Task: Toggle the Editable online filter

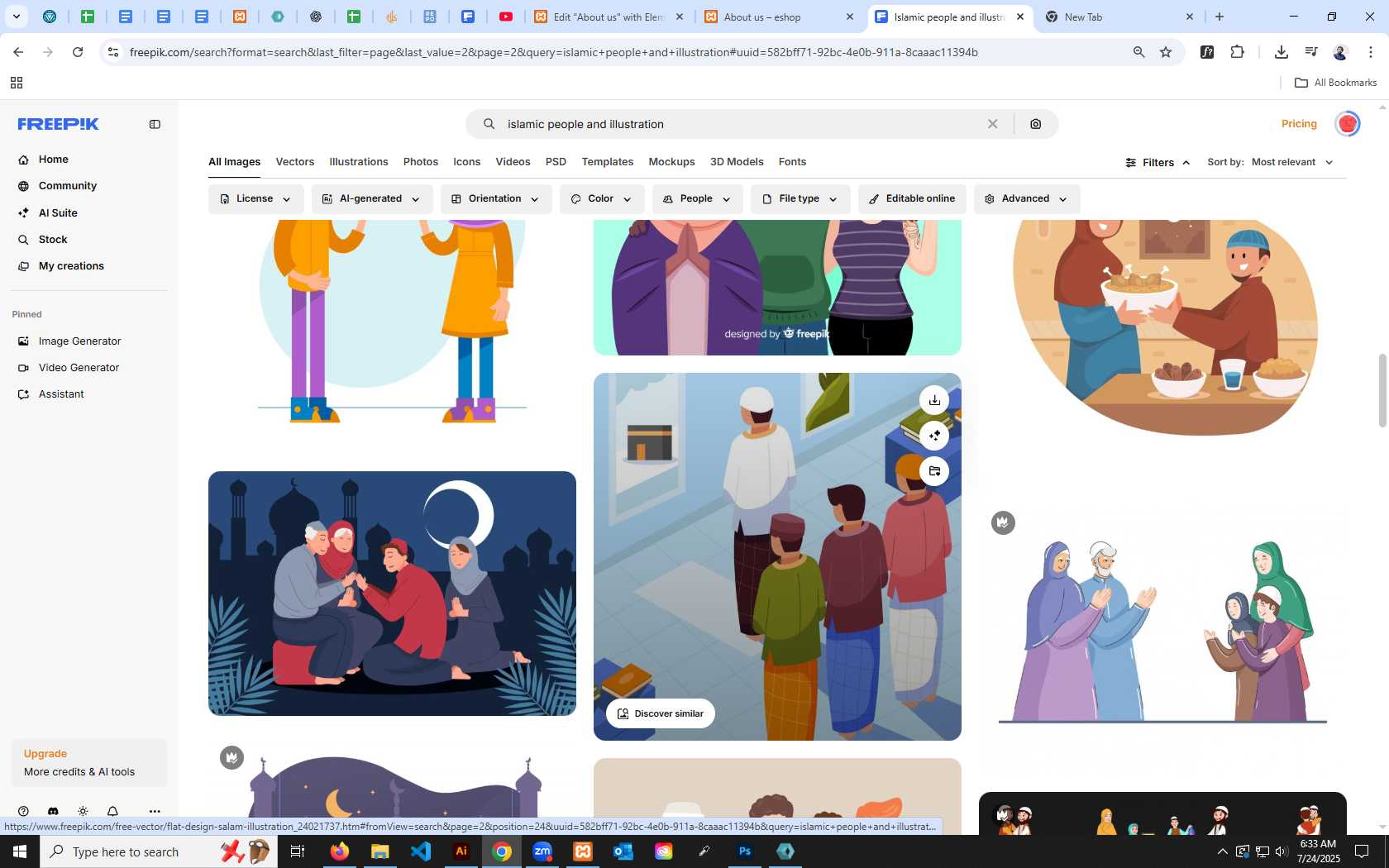Action: [912, 199]
